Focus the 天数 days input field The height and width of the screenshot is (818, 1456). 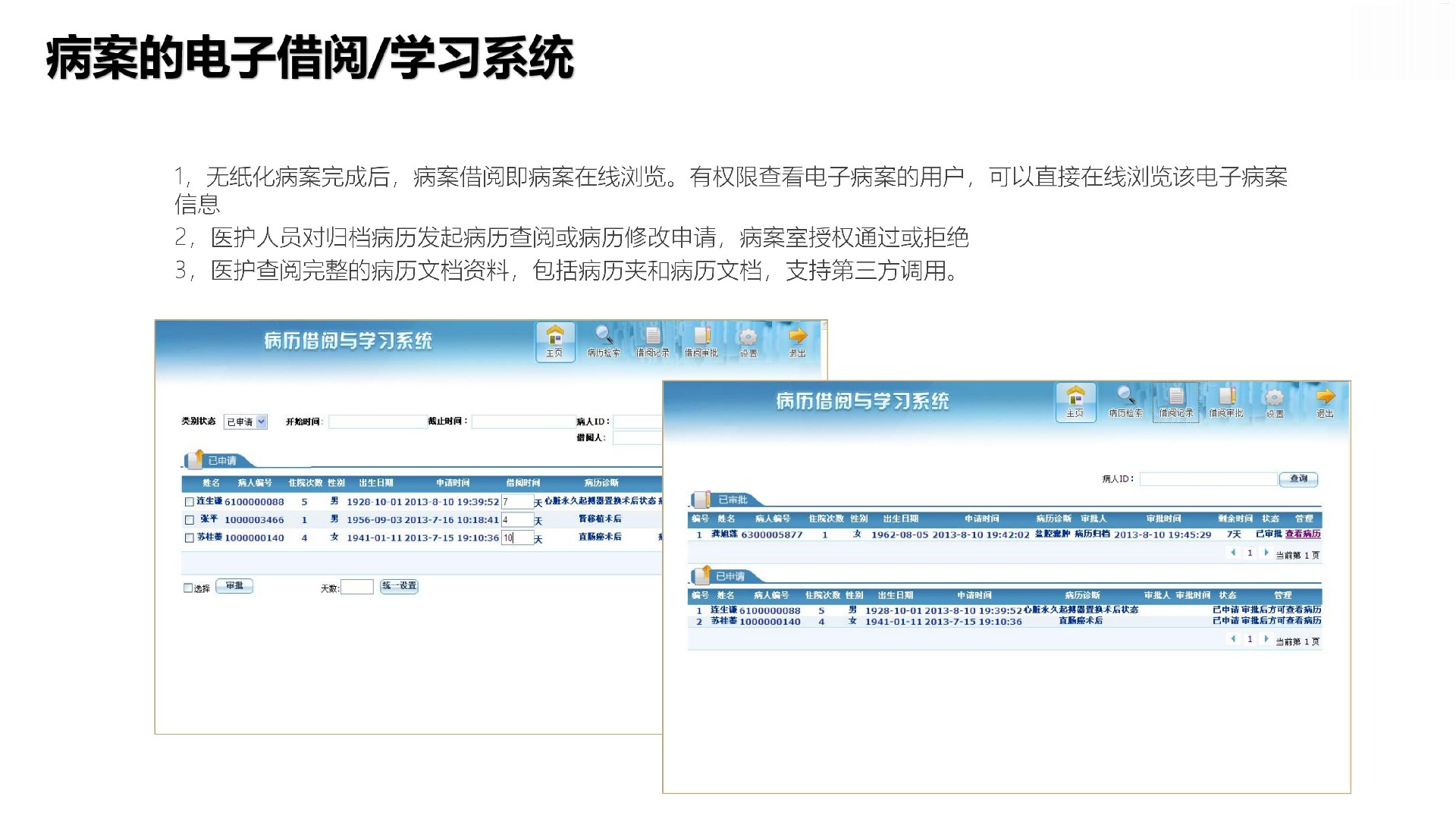click(x=356, y=588)
